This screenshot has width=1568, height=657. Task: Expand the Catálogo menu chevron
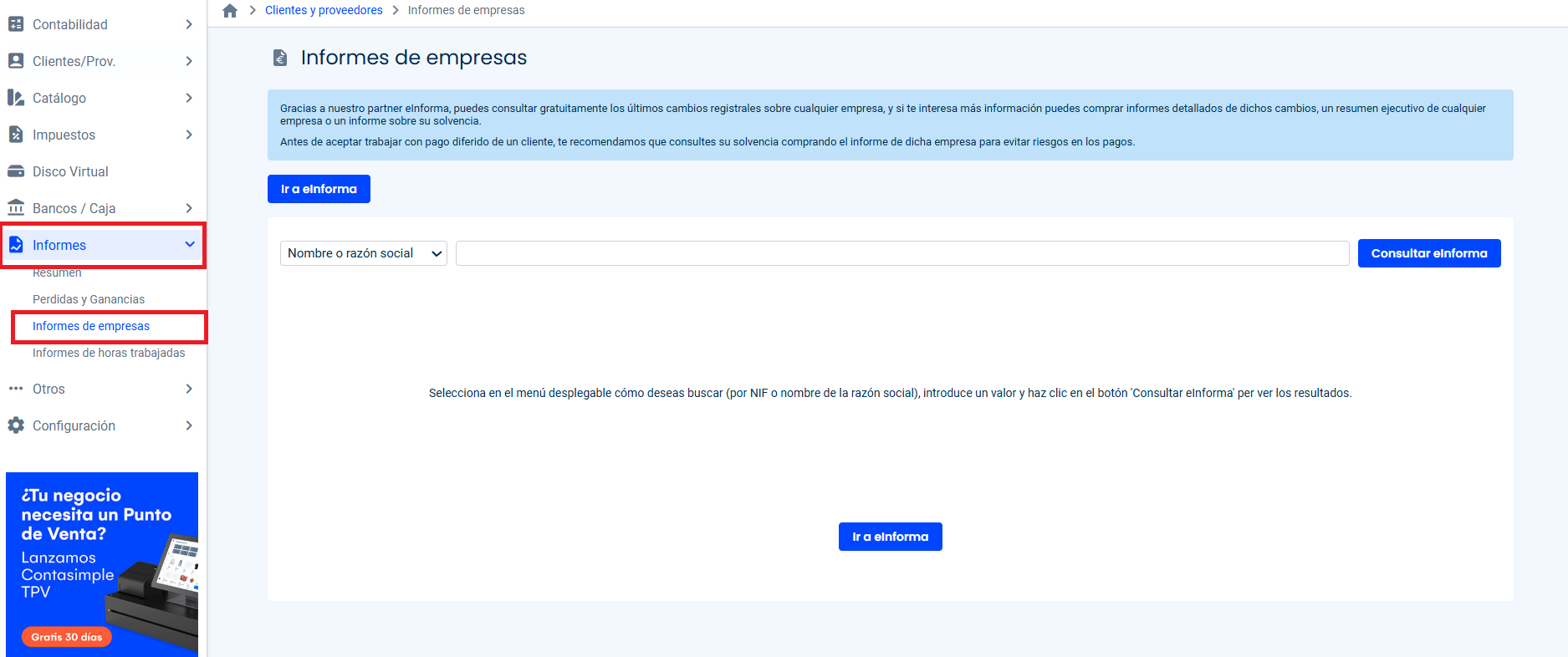(x=189, y=98)
